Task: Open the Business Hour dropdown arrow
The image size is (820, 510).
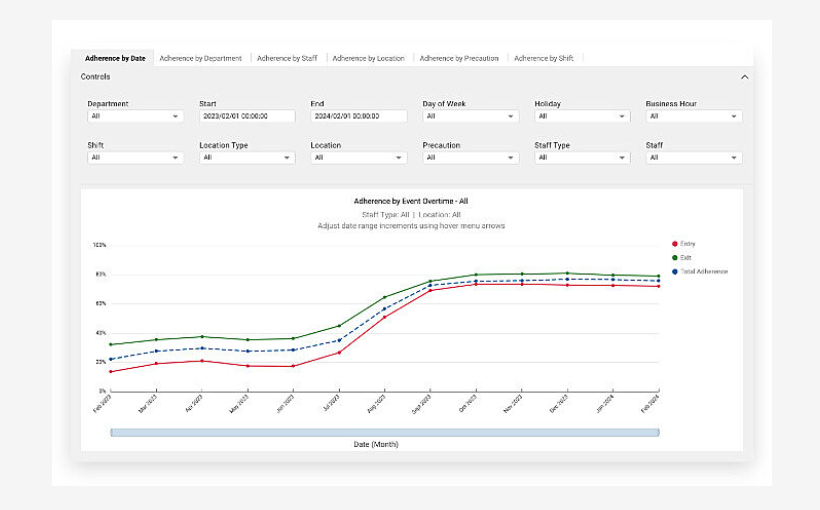Action: (734, 116)
